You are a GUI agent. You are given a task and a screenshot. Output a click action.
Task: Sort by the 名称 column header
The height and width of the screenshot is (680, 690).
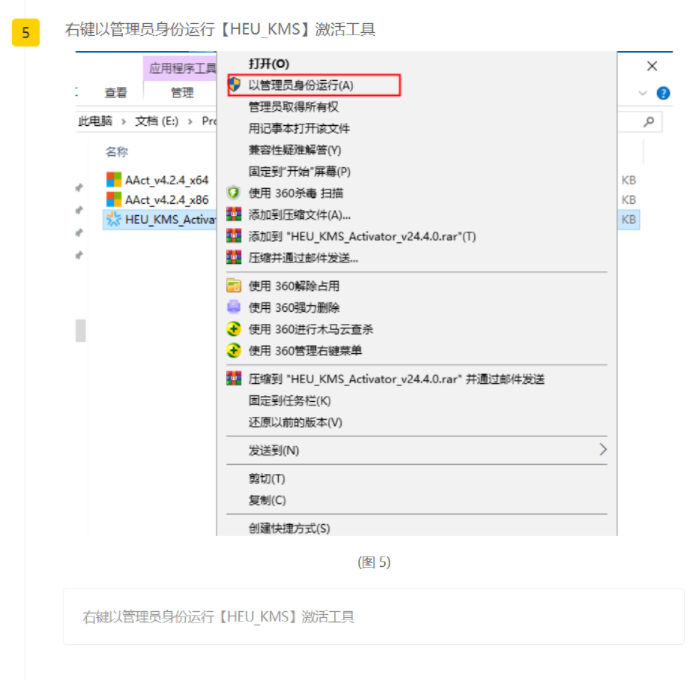coord(117,152)
